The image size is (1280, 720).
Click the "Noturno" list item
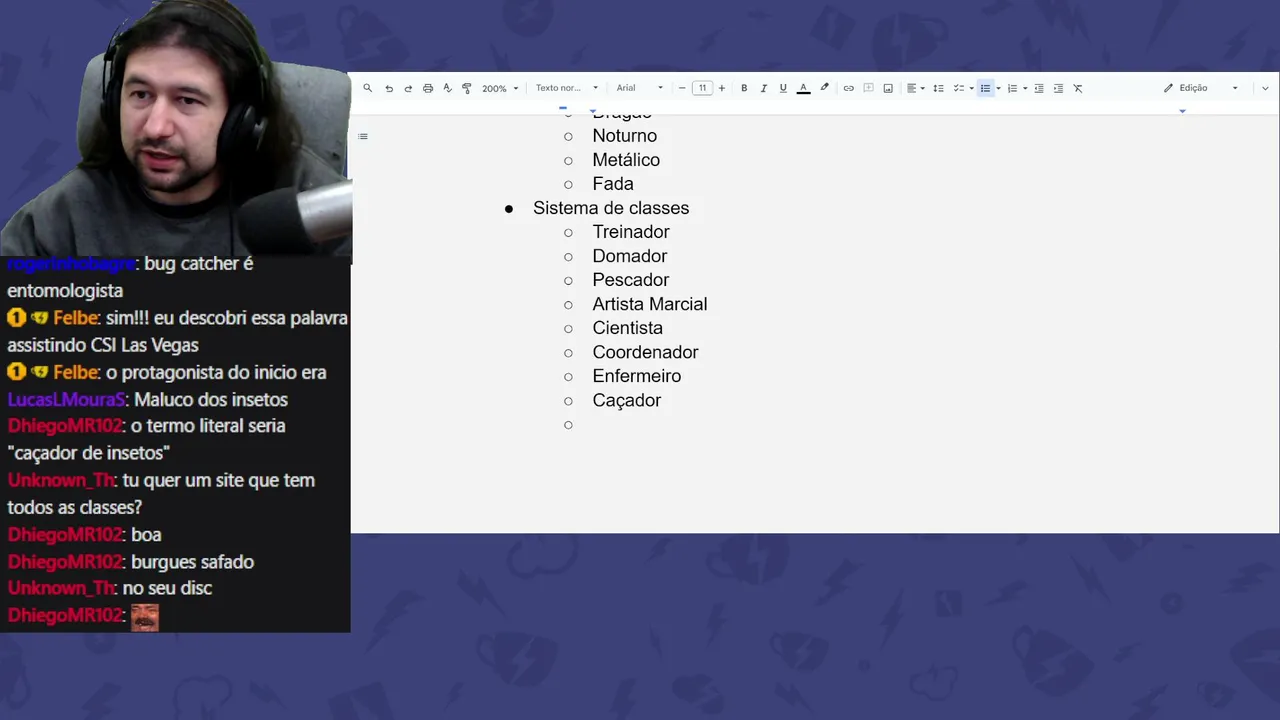coord(625,136)
